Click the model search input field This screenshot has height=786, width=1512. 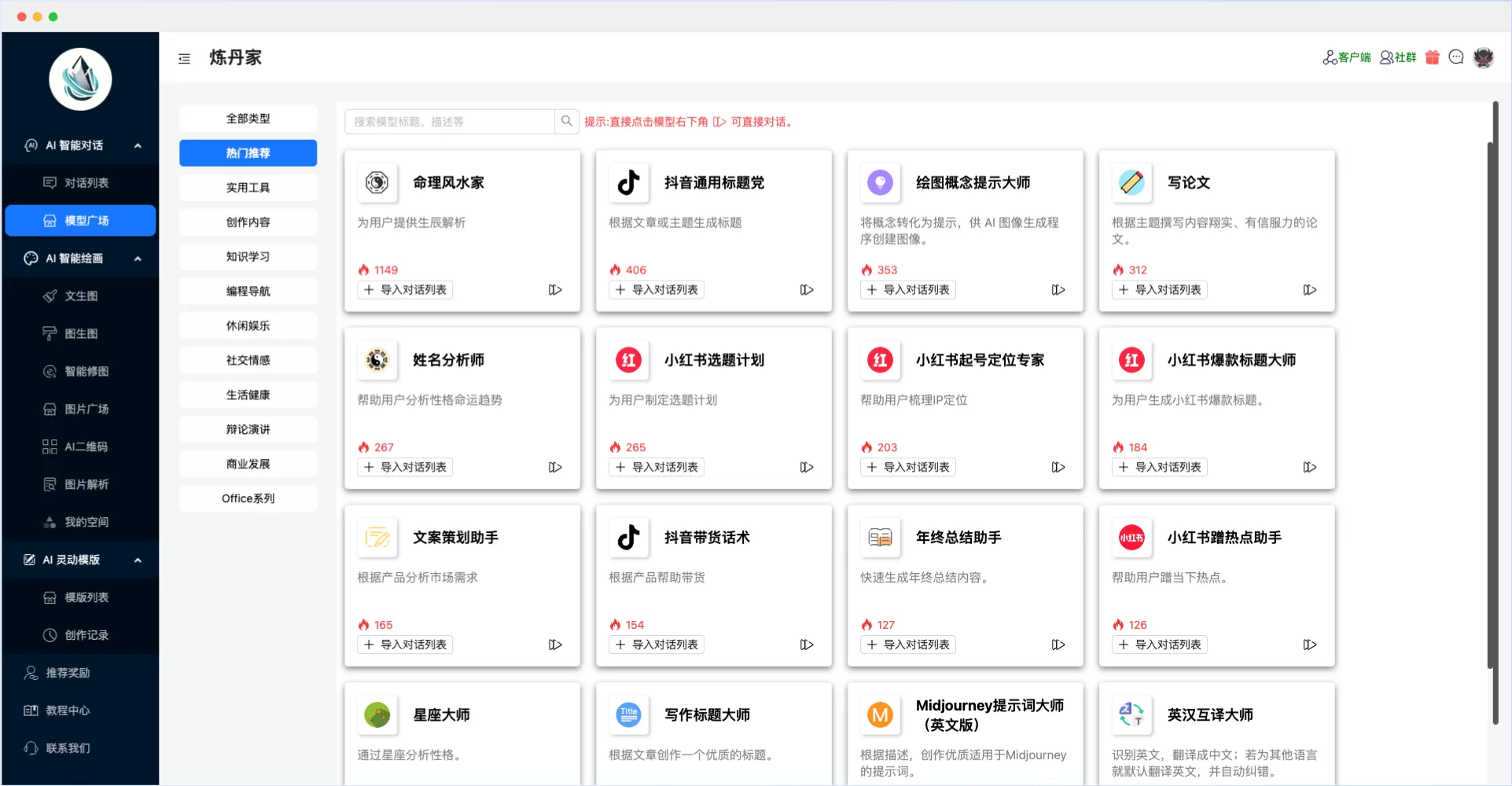tap(449, 122)
